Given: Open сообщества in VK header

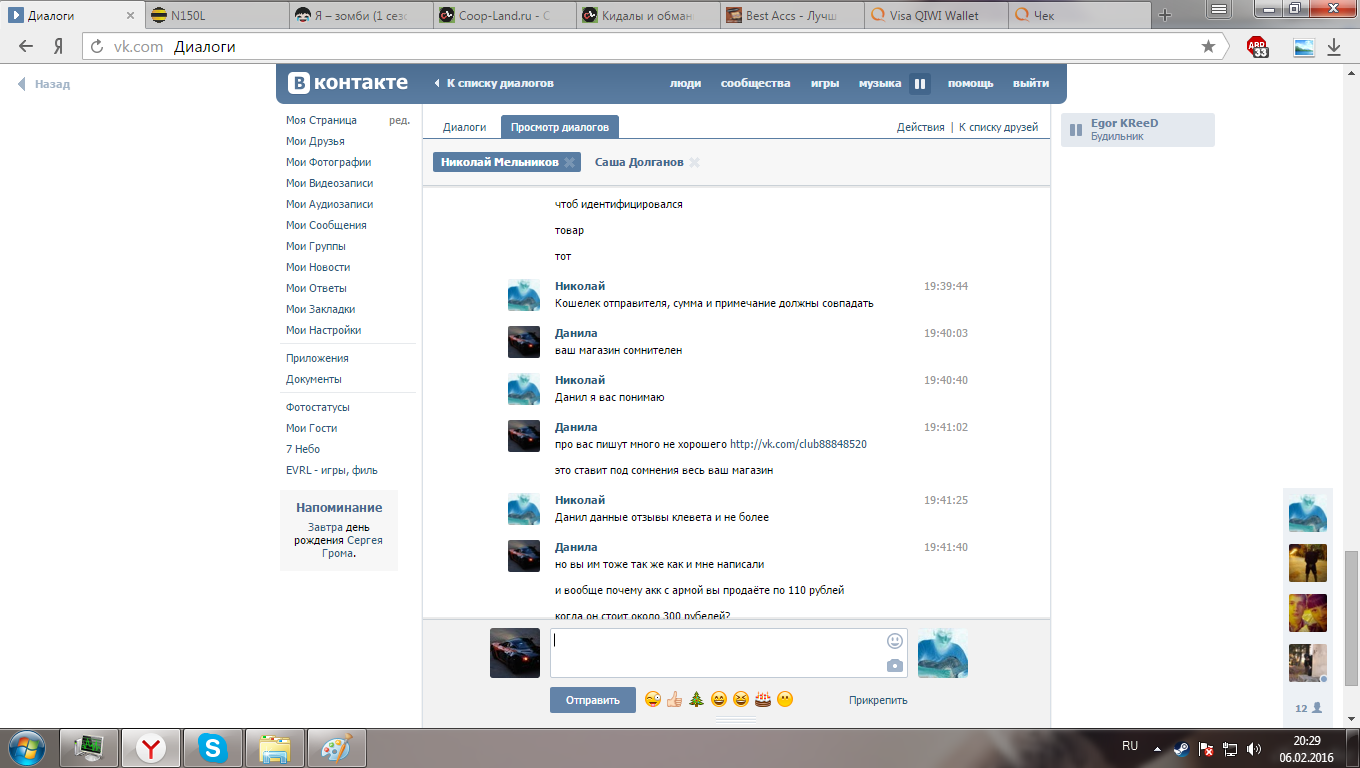Looking at the screenshot, I should point(755,84).
